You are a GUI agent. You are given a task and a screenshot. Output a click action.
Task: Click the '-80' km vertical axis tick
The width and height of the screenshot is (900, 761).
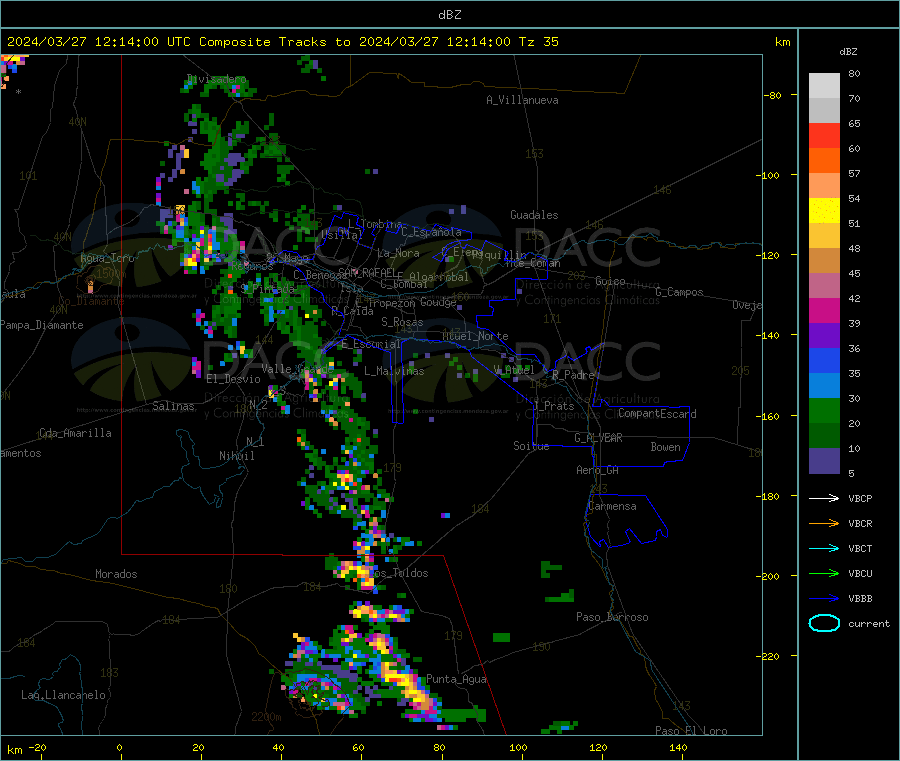(x=772, y=95)
